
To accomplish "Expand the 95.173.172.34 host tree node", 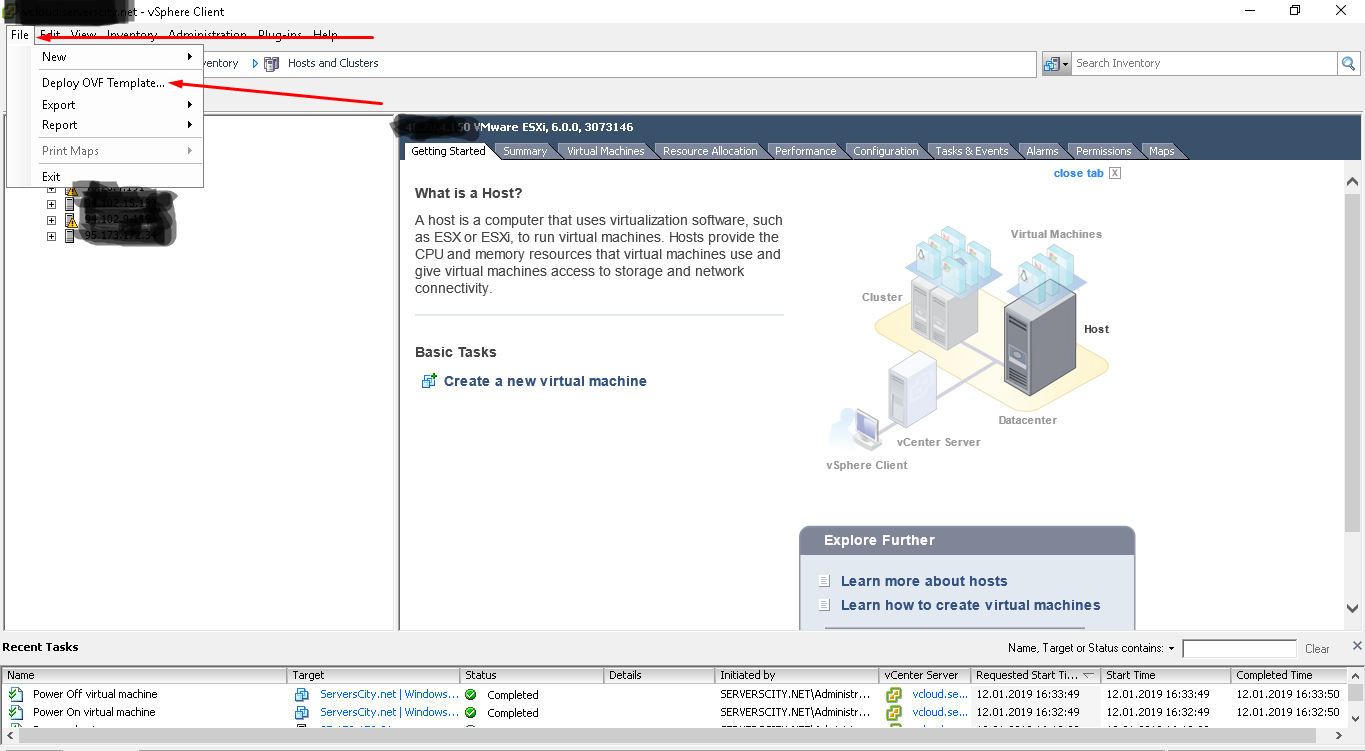I will click(x=51, y=236).
